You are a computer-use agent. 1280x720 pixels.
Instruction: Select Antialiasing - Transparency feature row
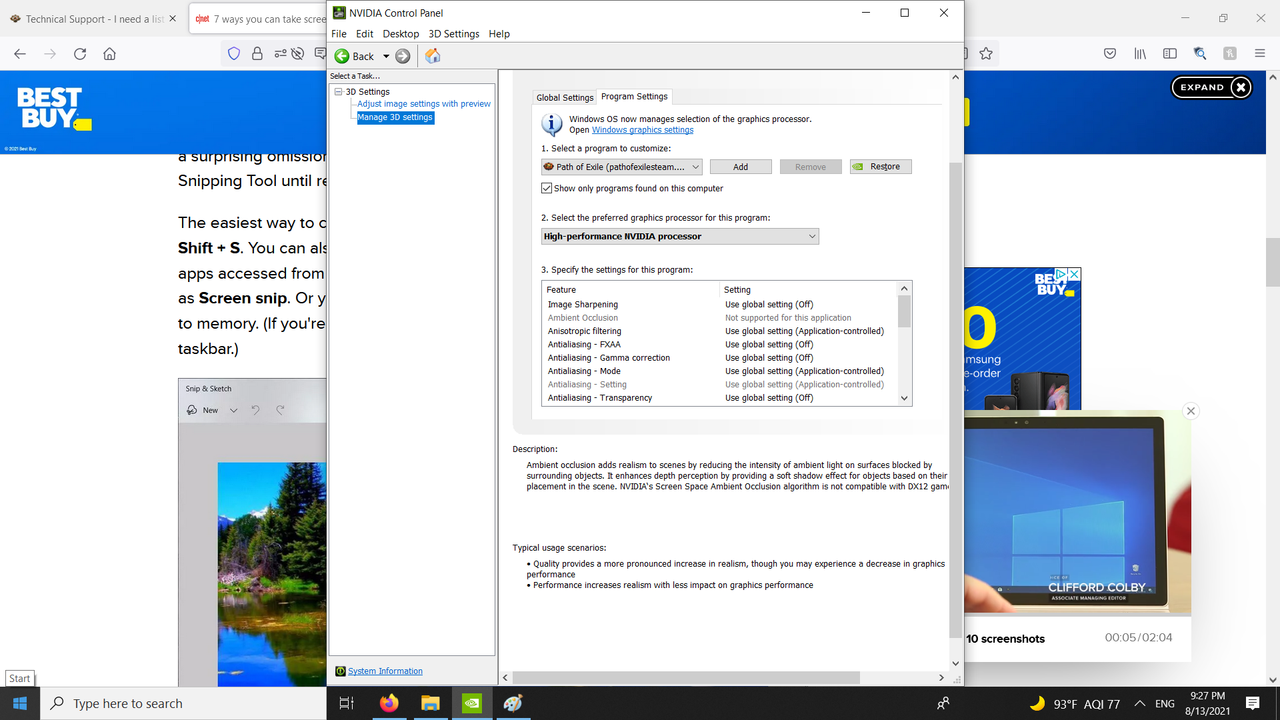pyautogui.click(x=719, y=398)
